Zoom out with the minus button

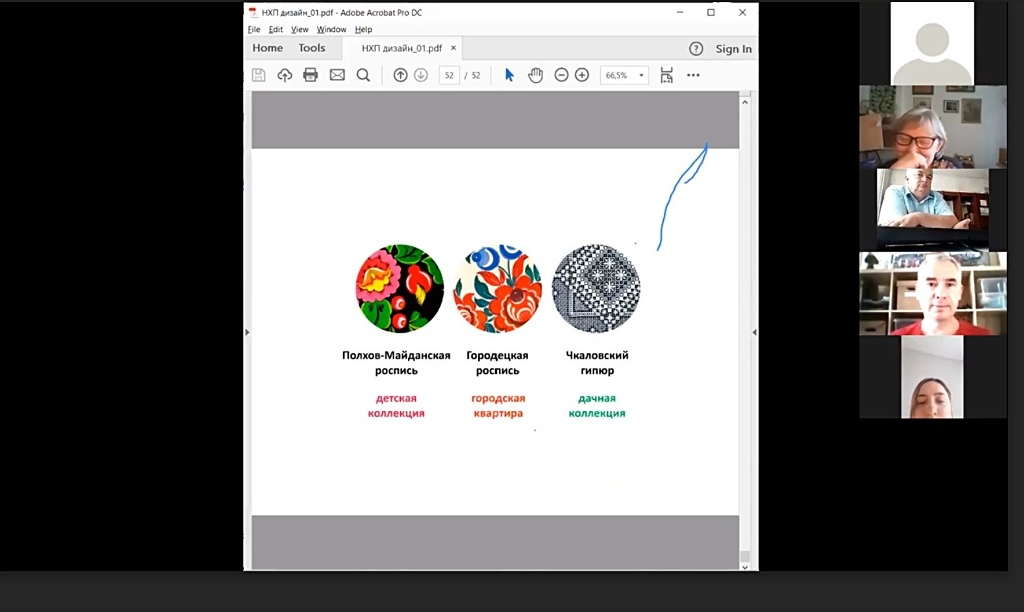pos(561,75)
